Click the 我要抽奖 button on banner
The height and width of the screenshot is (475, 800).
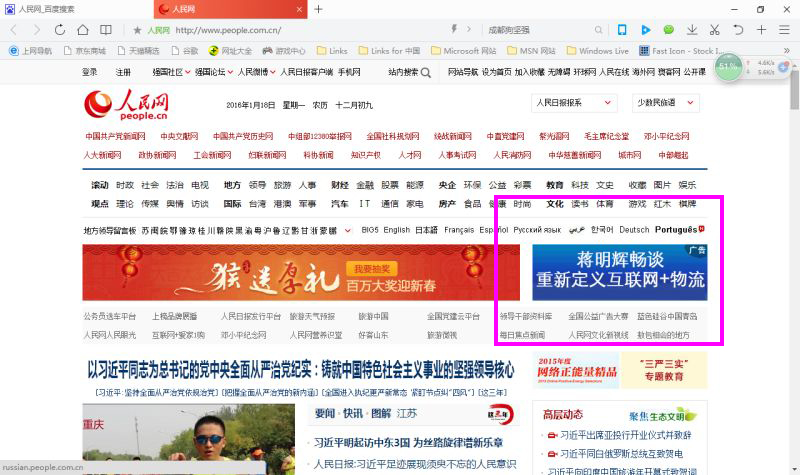coord(372,269)
